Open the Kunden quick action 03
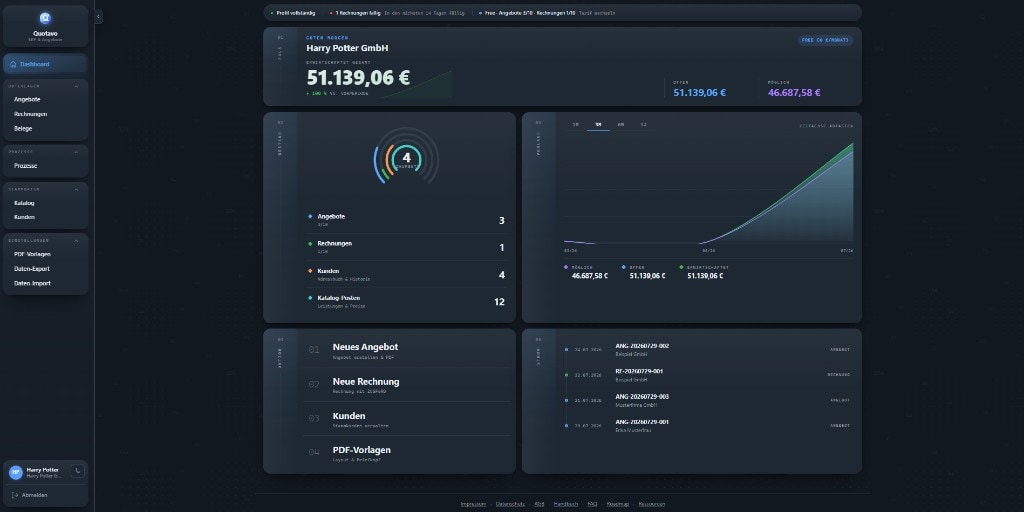Viewport: 1024px width, 512px height. (406, 419)
